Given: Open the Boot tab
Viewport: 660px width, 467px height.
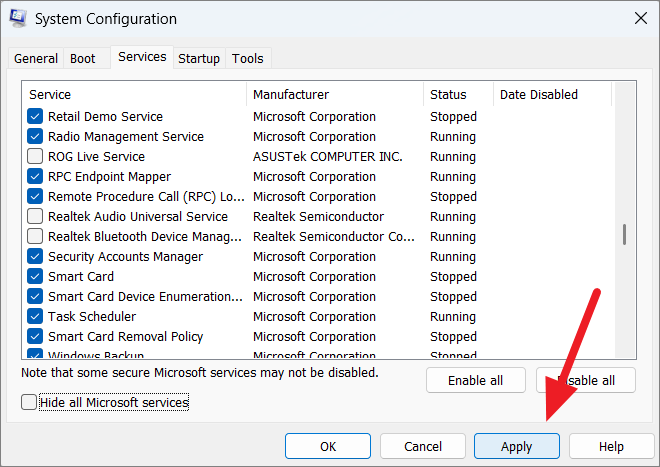Looking at the screenshot, I should pos(83,59).
